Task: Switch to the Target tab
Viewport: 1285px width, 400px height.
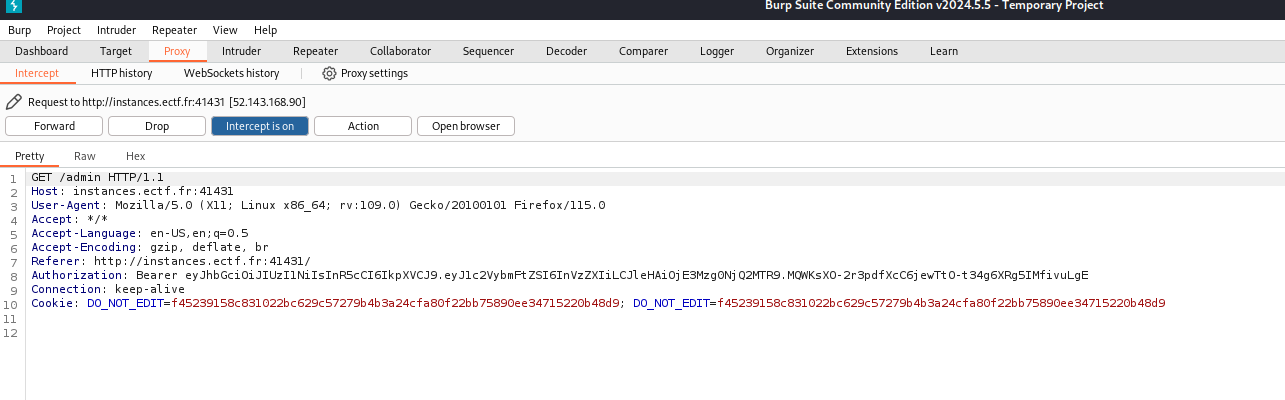Action: 116,51
